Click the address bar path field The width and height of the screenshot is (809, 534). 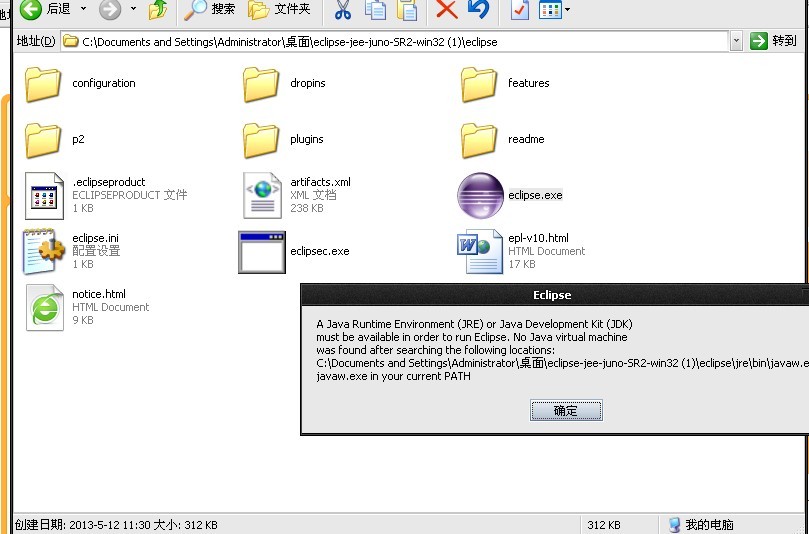(395, 42)
